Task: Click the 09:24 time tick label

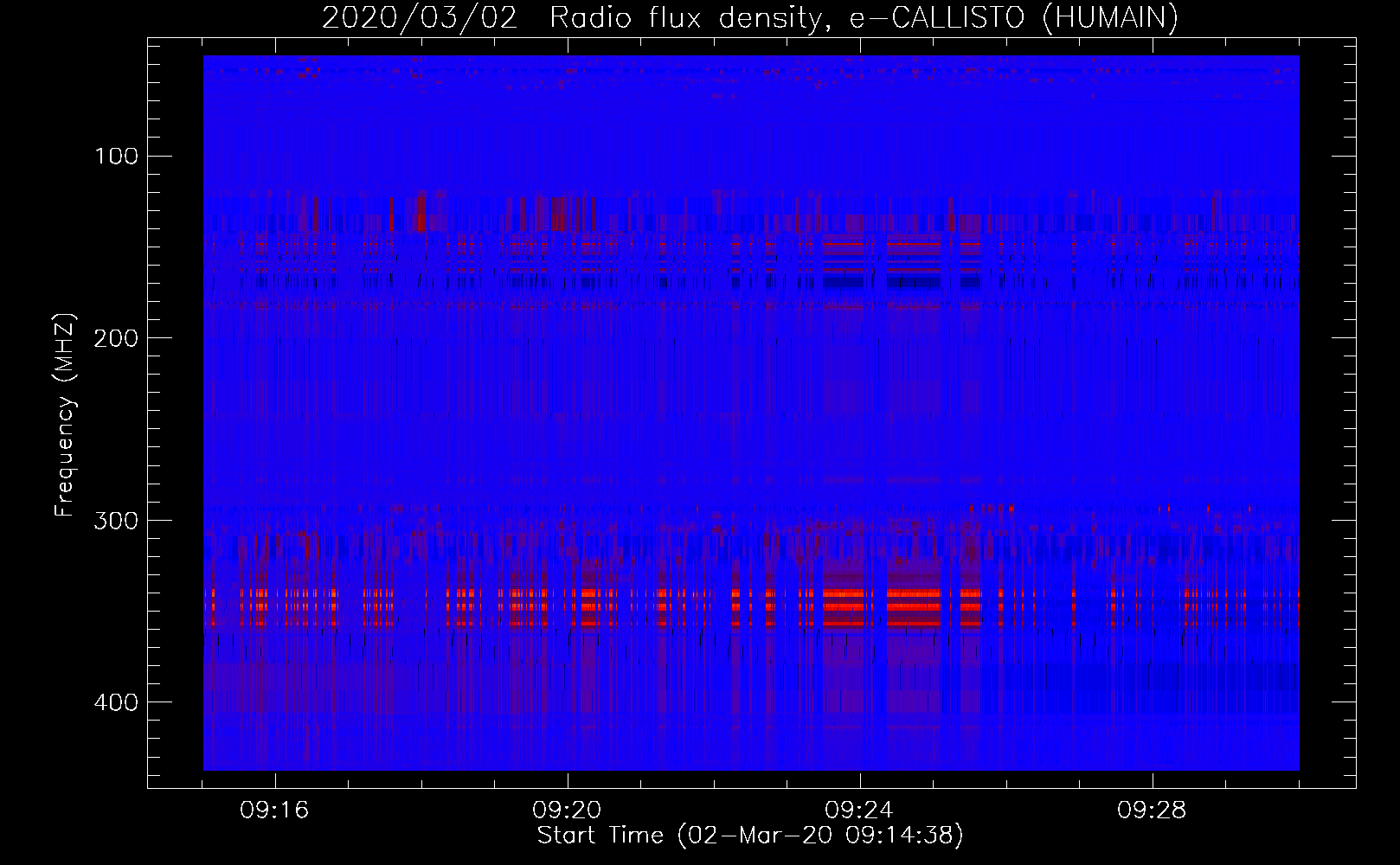Action: click(859, 811)
